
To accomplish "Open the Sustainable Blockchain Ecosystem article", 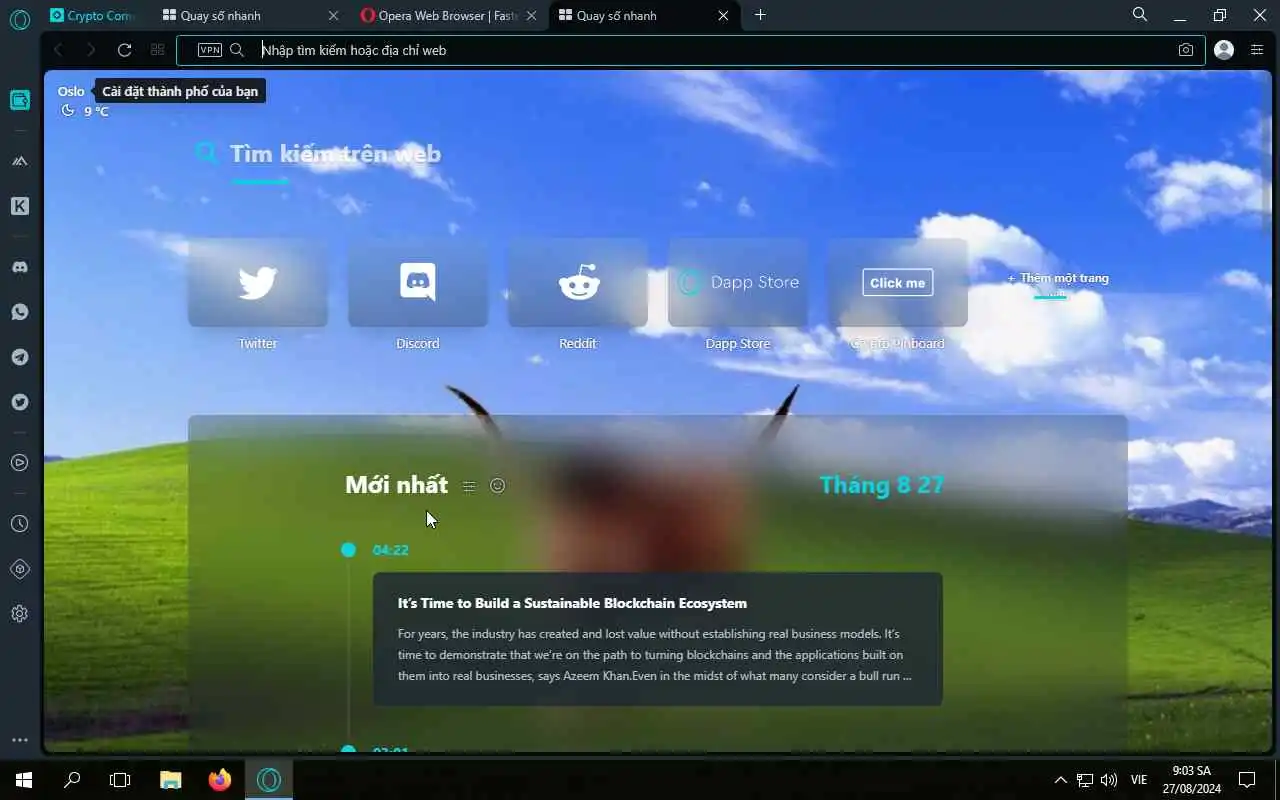I will (658, 639).
